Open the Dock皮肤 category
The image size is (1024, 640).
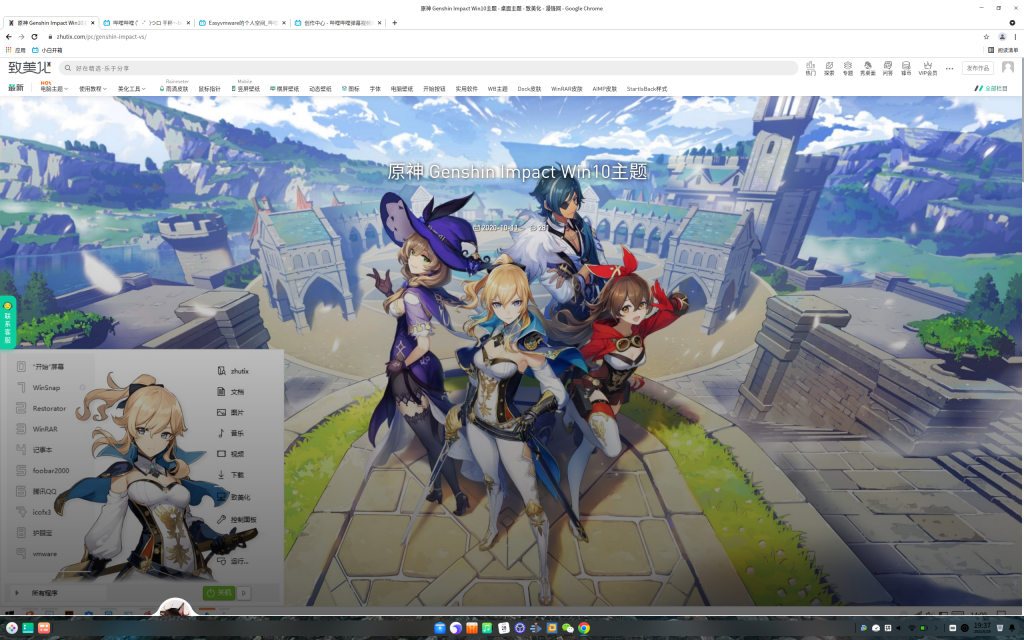coord(530,89)
